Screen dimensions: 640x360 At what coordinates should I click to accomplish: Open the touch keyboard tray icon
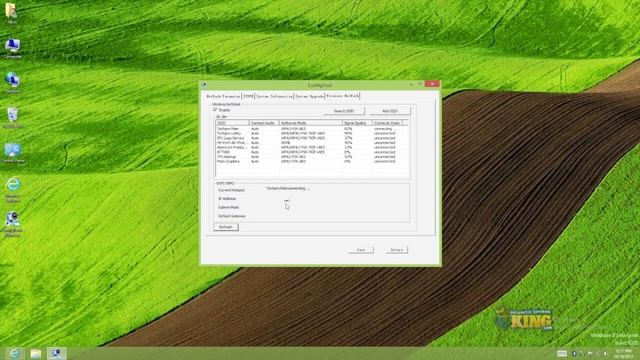coord(562,353)
